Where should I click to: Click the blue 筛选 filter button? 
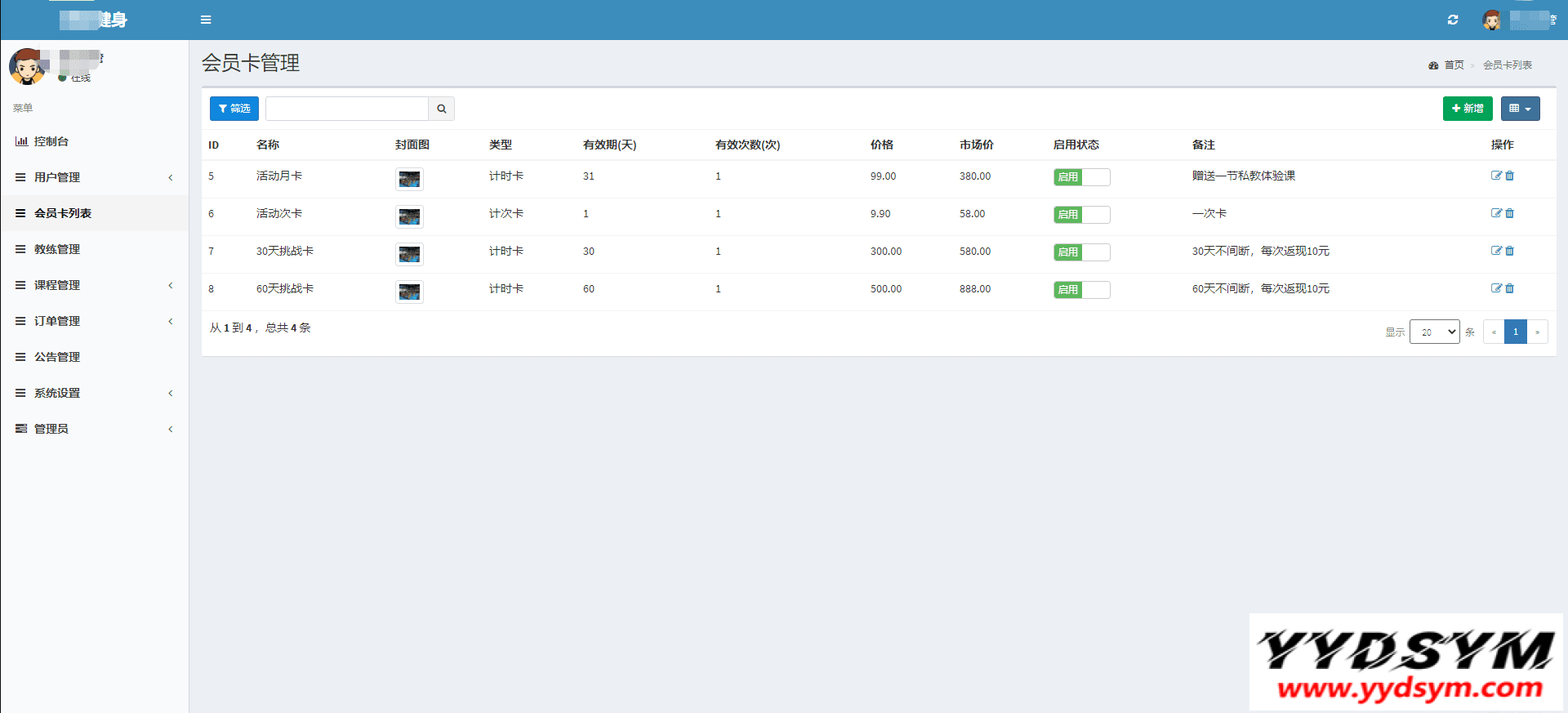click(x=234, y=109)
